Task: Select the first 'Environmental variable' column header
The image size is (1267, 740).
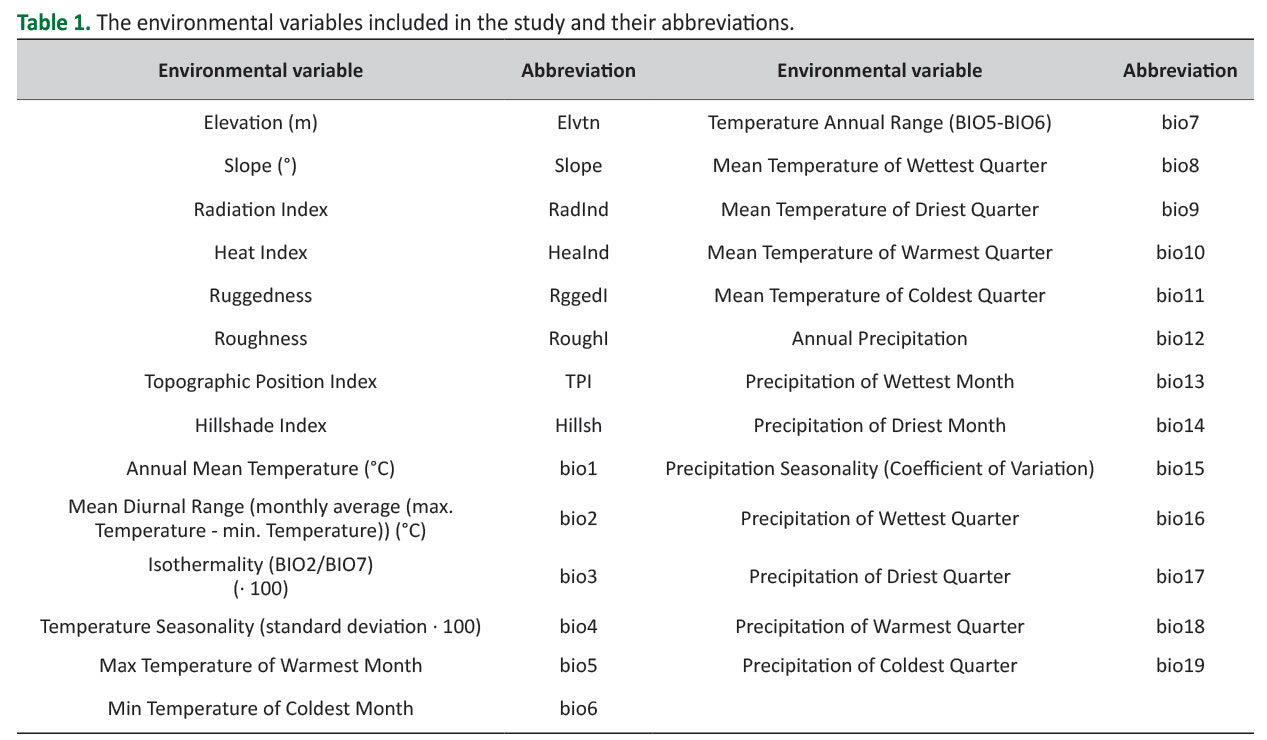Action: 260,70
